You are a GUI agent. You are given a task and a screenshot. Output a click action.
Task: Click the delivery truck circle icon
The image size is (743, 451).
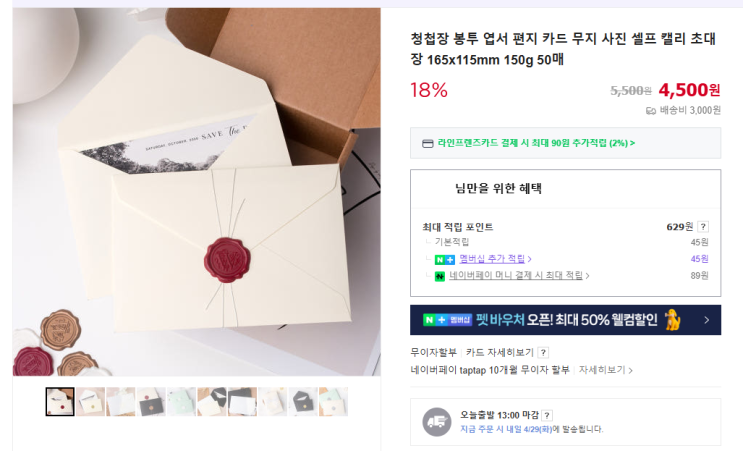coord(436,422)
